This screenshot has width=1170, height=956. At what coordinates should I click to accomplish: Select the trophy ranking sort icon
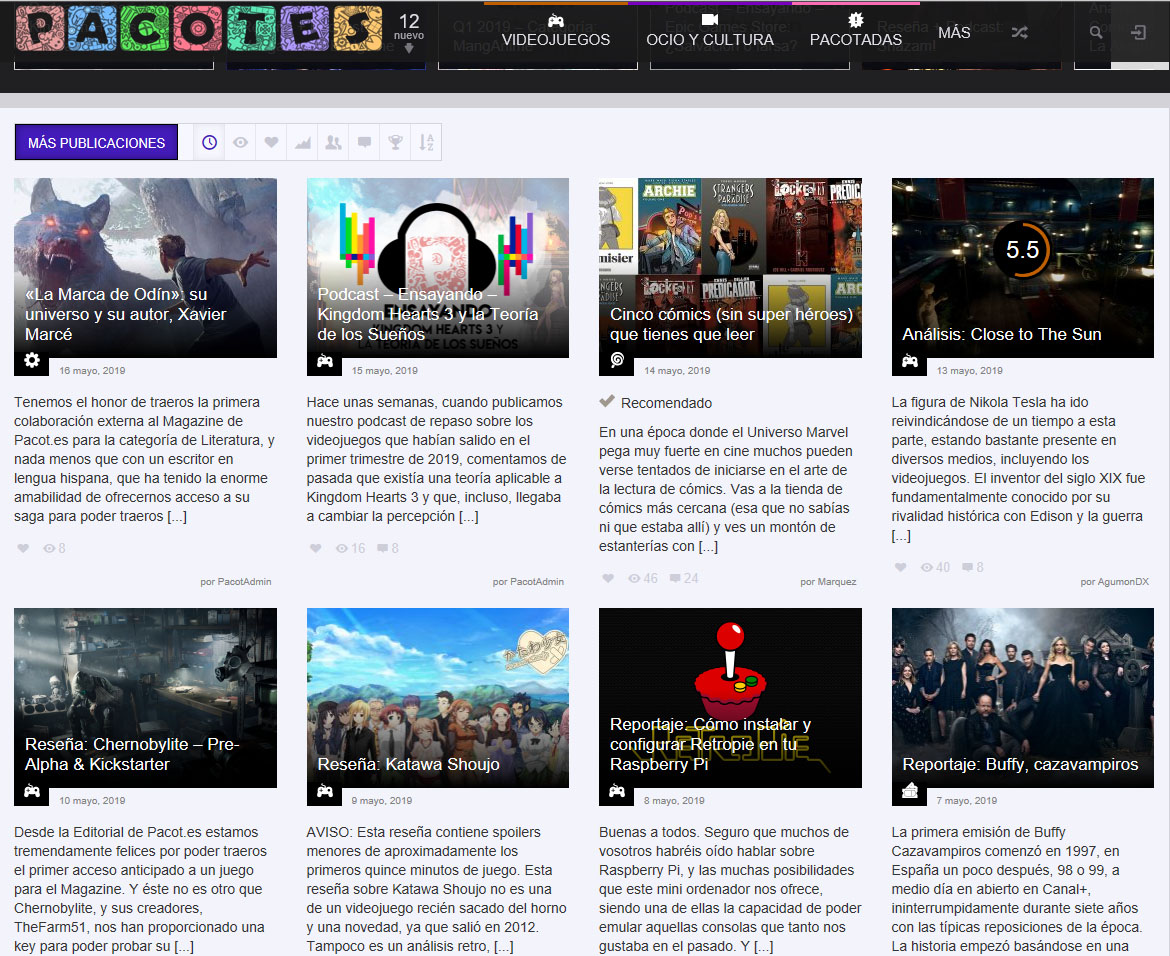tap(395, 142)
